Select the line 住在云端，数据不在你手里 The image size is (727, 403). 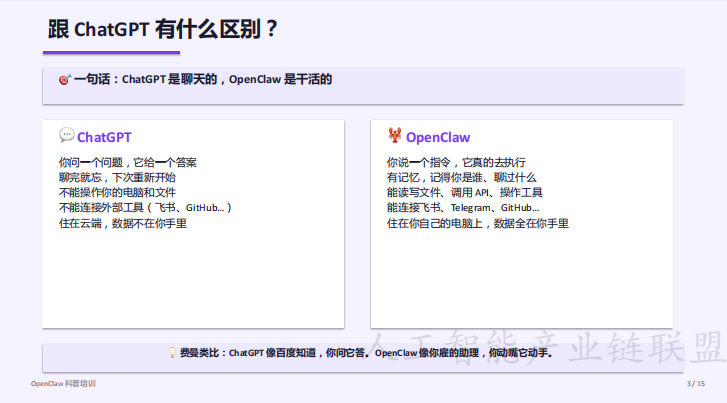point(122,222)
